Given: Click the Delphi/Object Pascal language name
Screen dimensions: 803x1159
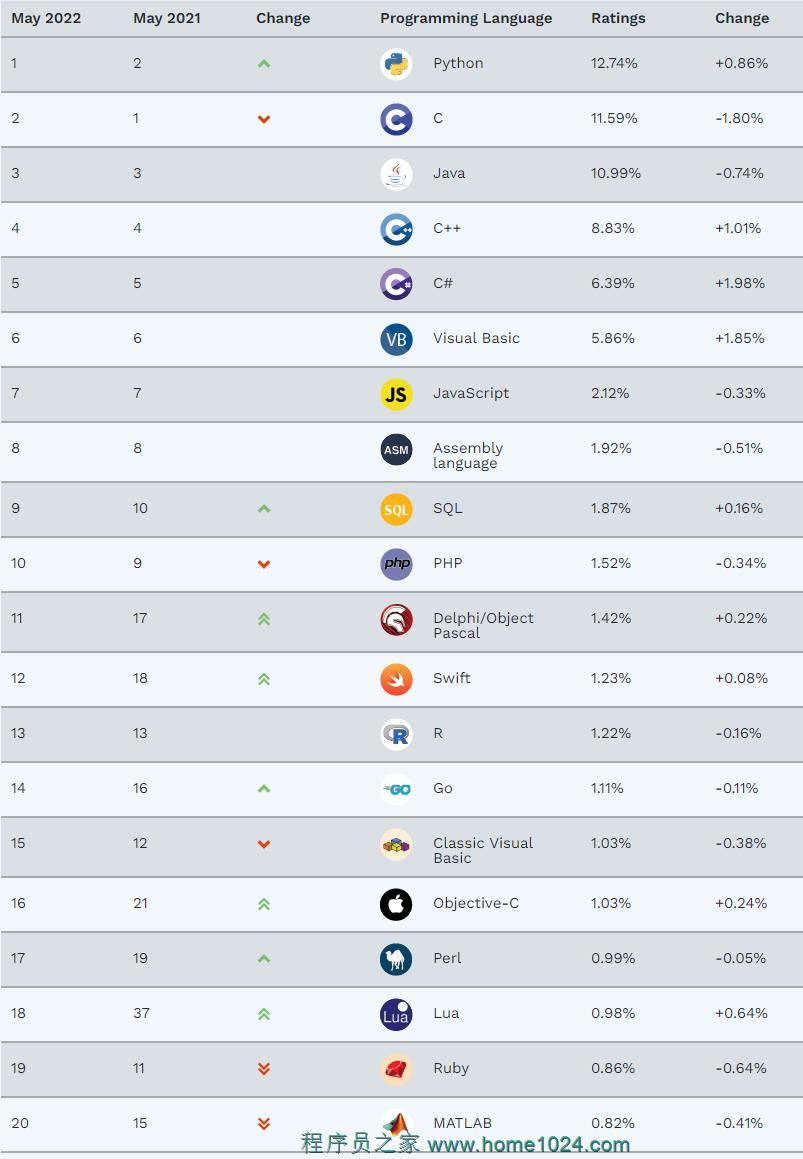Looking at the screenshot, I should click(x=483, y=625).
